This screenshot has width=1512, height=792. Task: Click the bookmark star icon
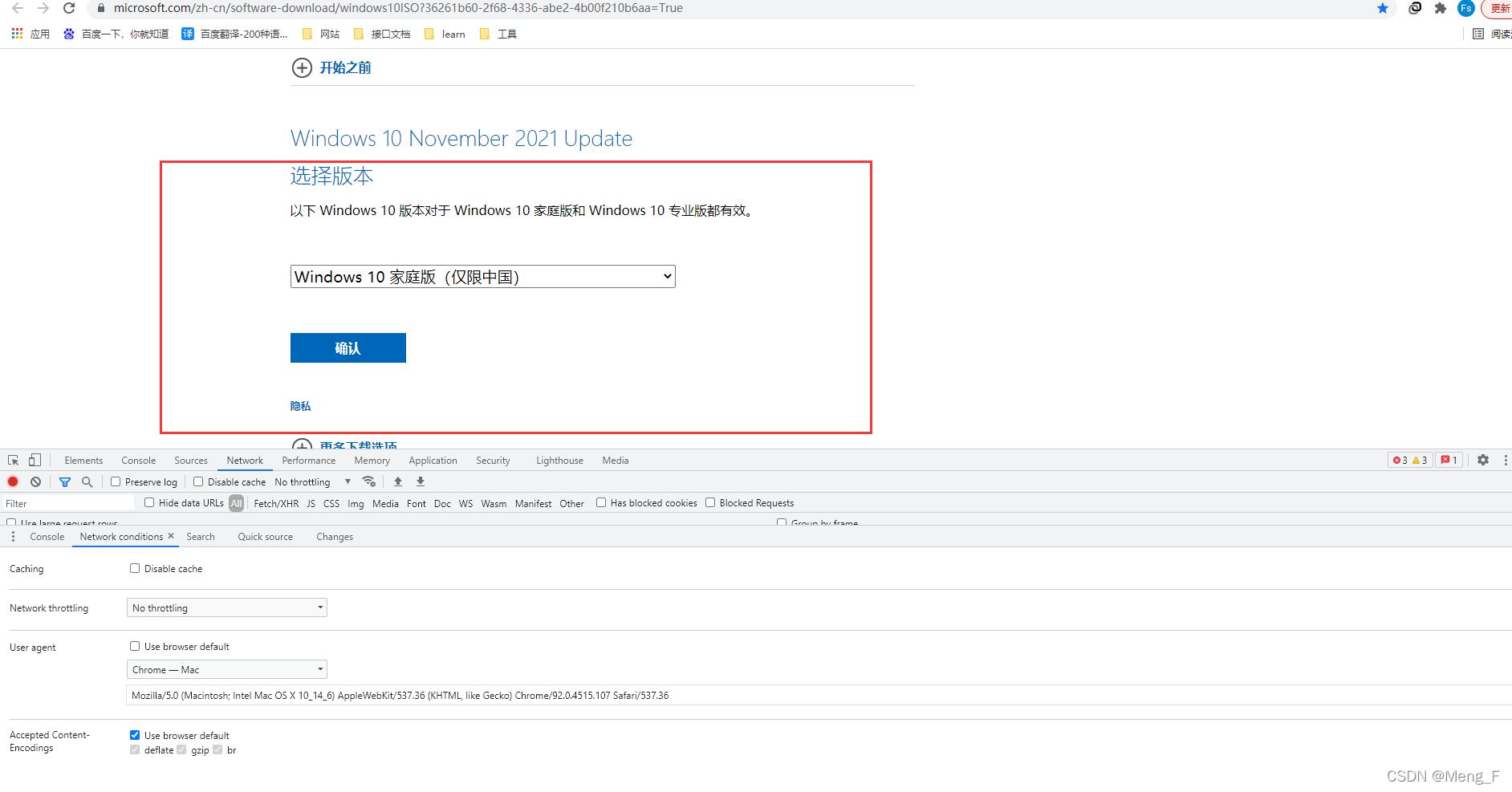[x=1383, y=8]
